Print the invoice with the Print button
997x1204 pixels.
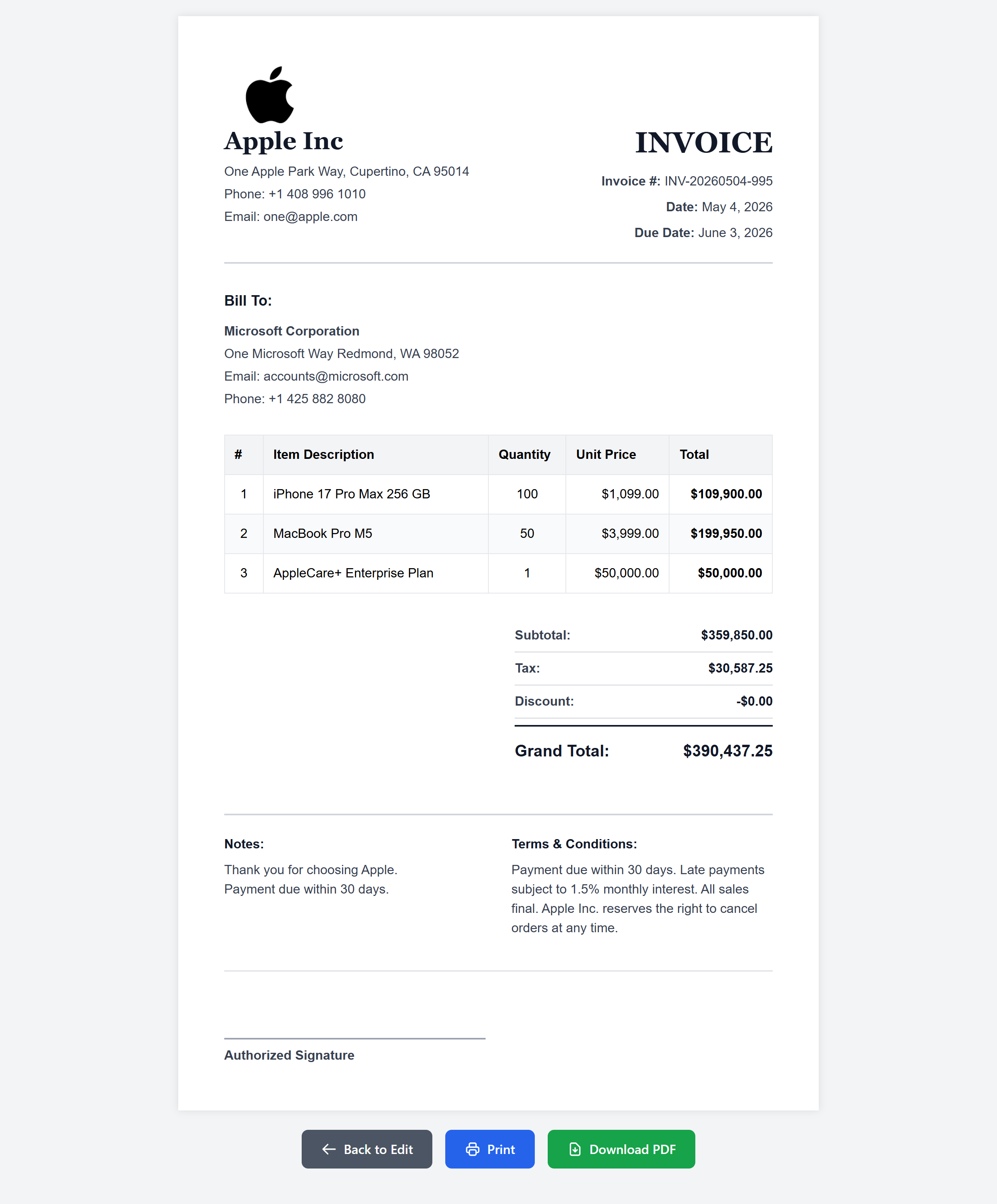click(x=490, y=1149)
